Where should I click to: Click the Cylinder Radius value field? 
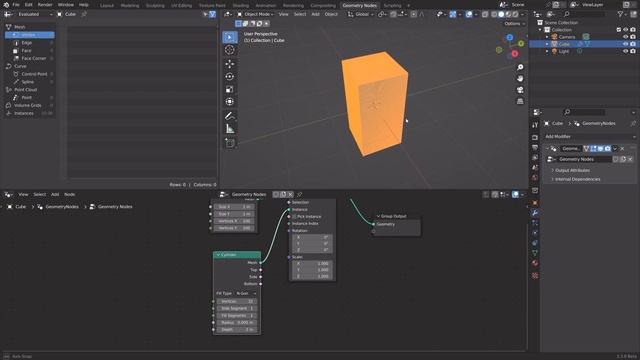coord(237,322)
